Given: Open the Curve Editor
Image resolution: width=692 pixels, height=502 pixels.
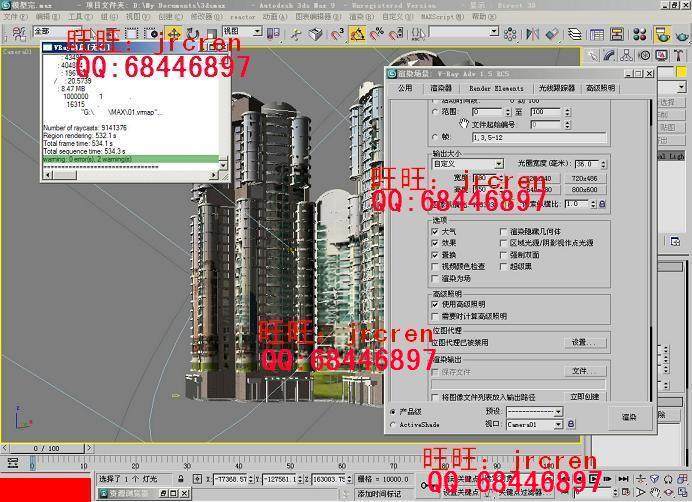Looking at the screenshot, I should [597, 34].
